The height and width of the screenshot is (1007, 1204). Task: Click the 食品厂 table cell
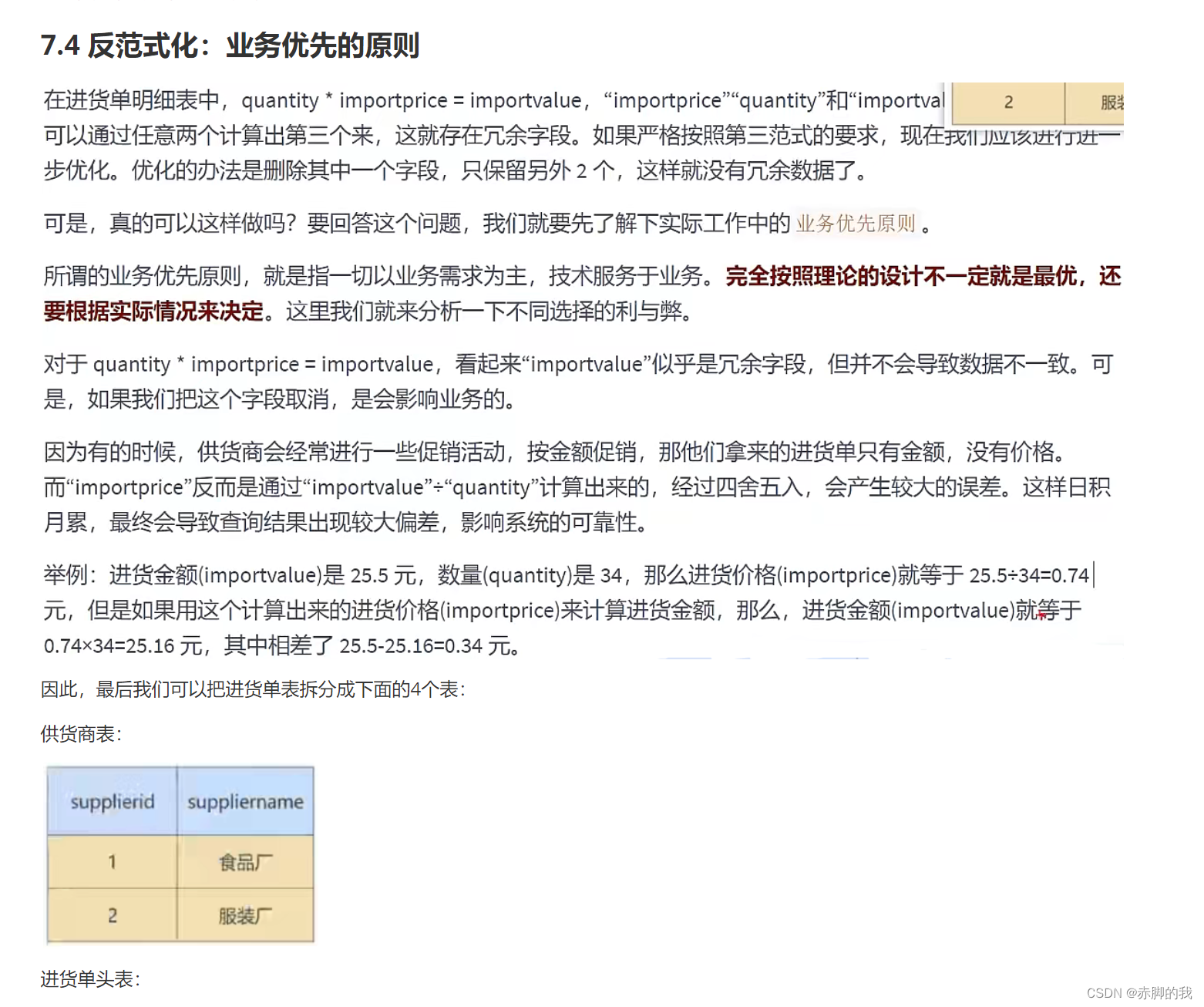(x=245, y=864)
